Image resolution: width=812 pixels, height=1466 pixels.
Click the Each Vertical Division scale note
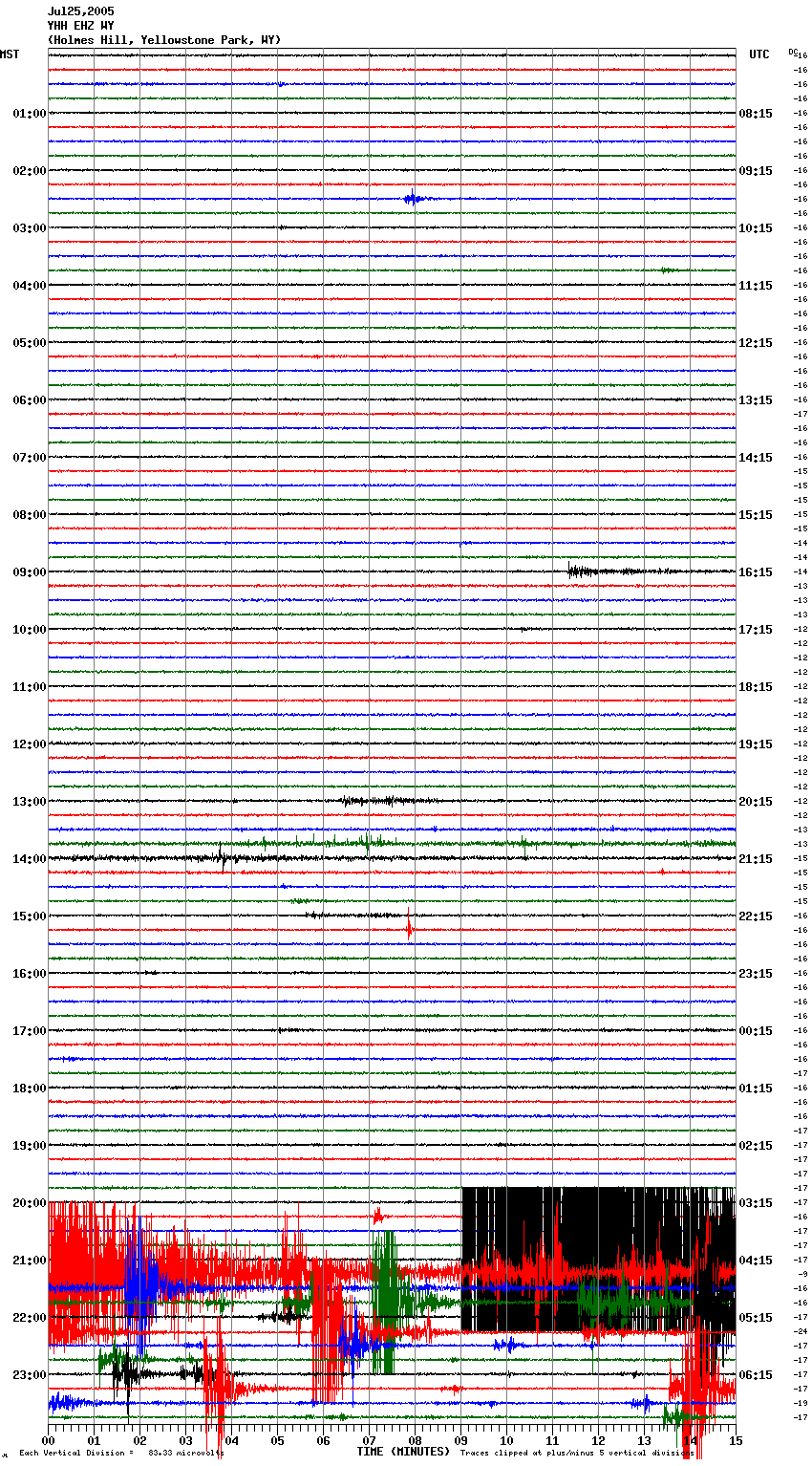coord(121,1454)
